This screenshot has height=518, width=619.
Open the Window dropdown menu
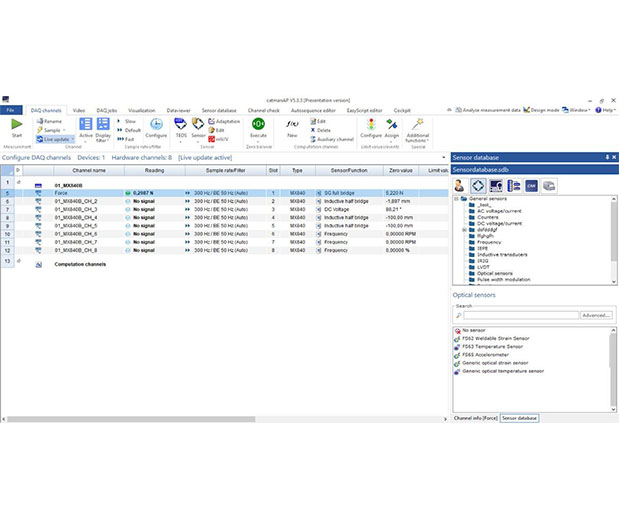pos(578,109)
